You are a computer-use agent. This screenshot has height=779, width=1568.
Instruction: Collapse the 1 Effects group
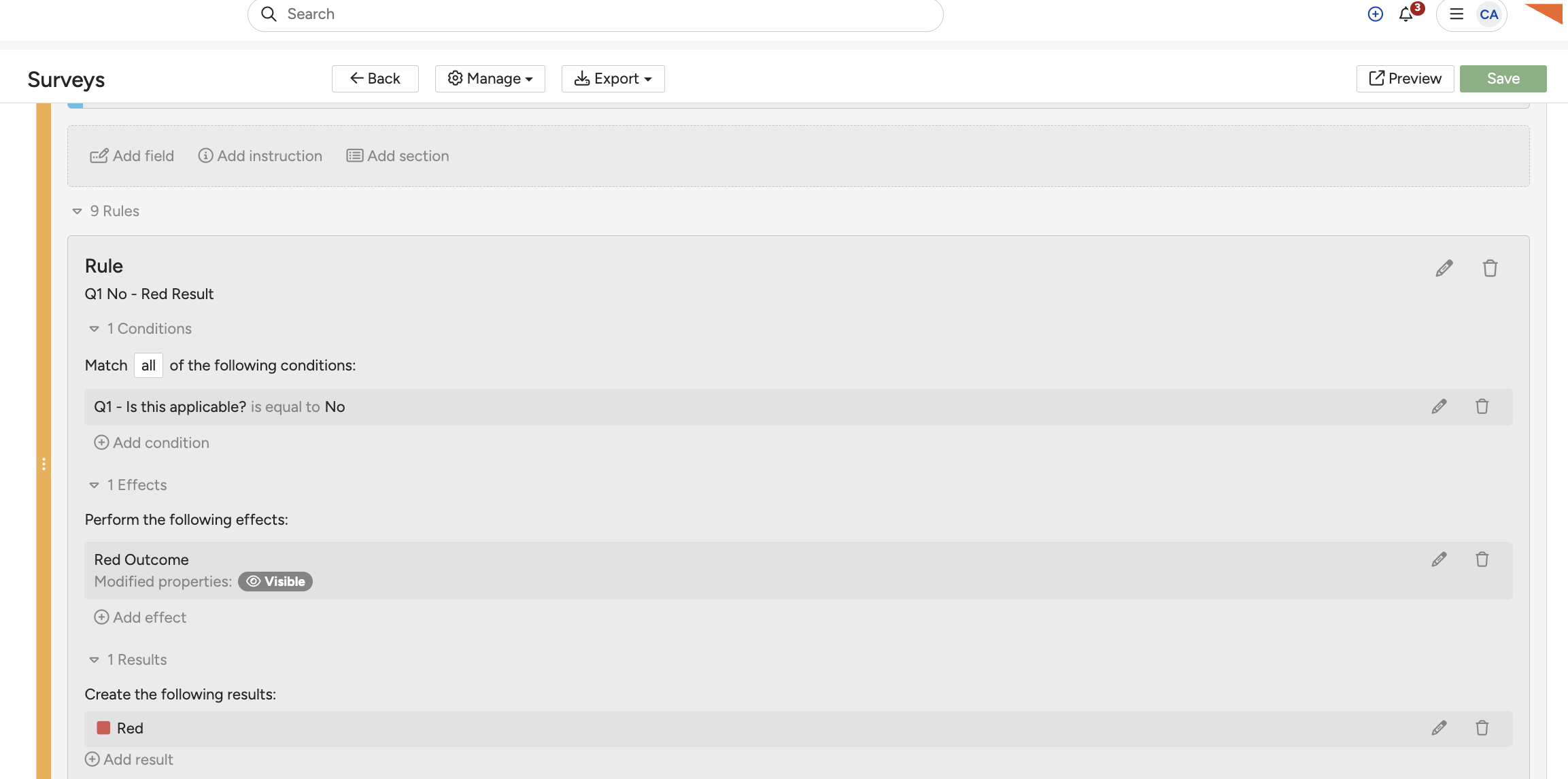(x=94, y=485)
